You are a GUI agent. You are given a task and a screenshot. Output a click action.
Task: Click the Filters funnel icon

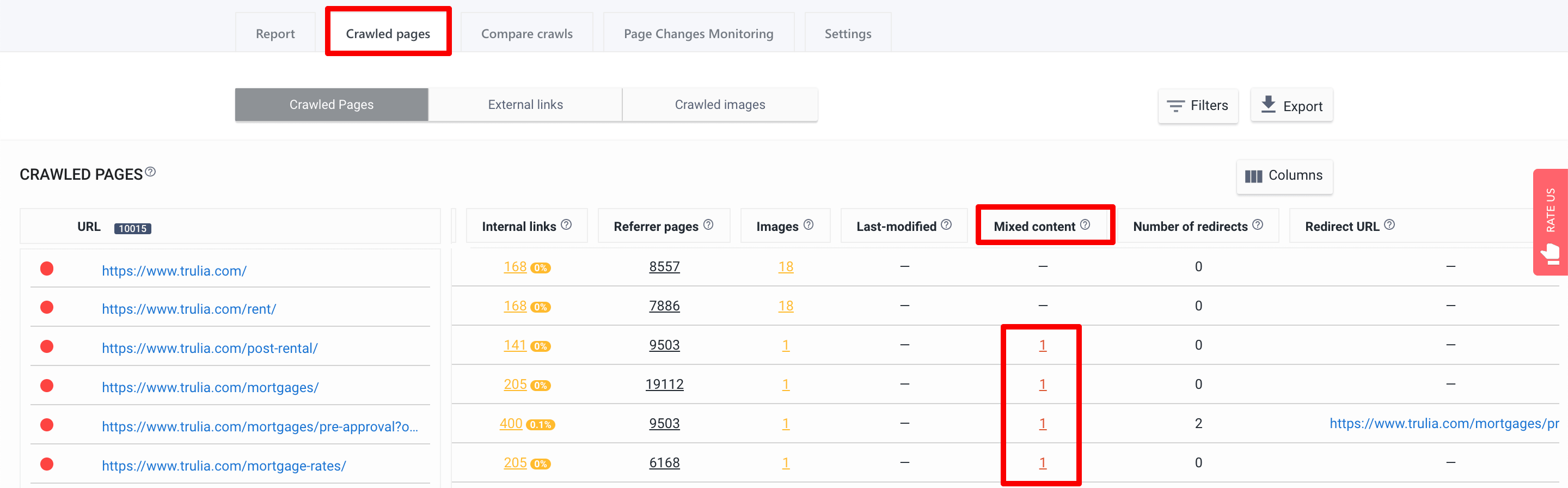coord(1175,106)
